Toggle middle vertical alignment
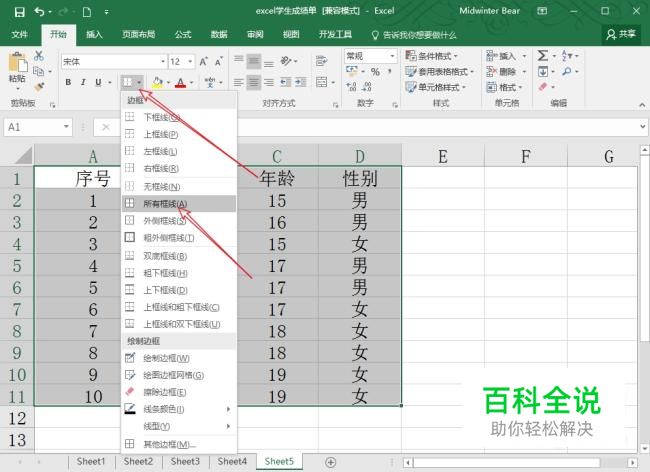Image resolution: width=650 pixels, height=472 pixels. pos(253,61)
